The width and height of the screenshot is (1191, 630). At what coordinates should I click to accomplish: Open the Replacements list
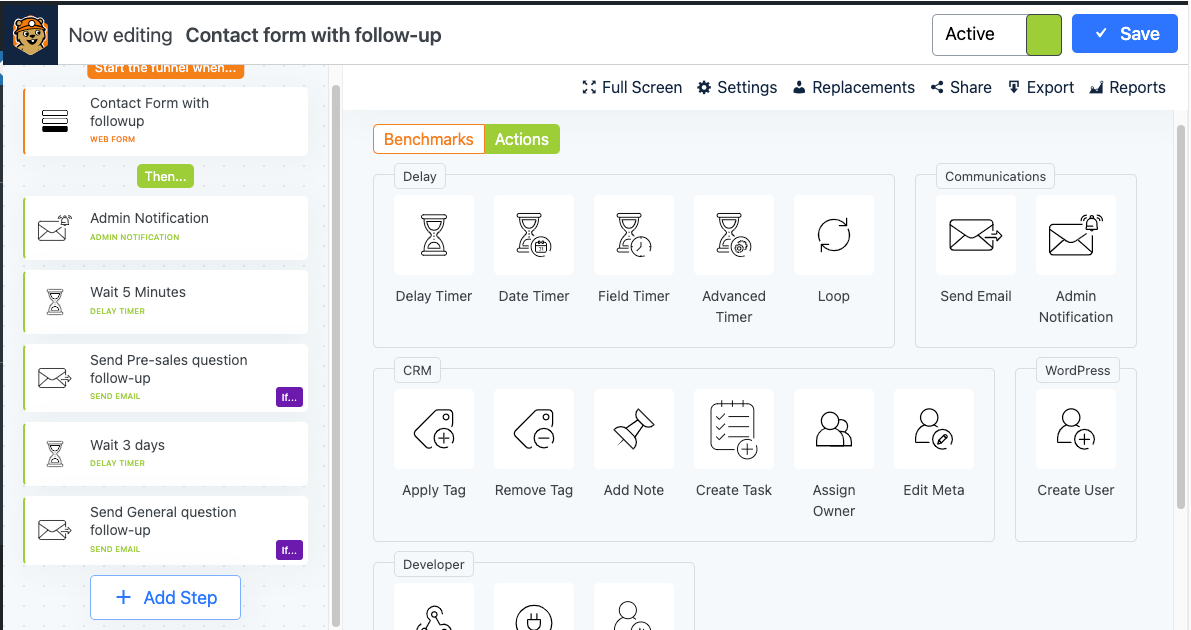[854, 87]
